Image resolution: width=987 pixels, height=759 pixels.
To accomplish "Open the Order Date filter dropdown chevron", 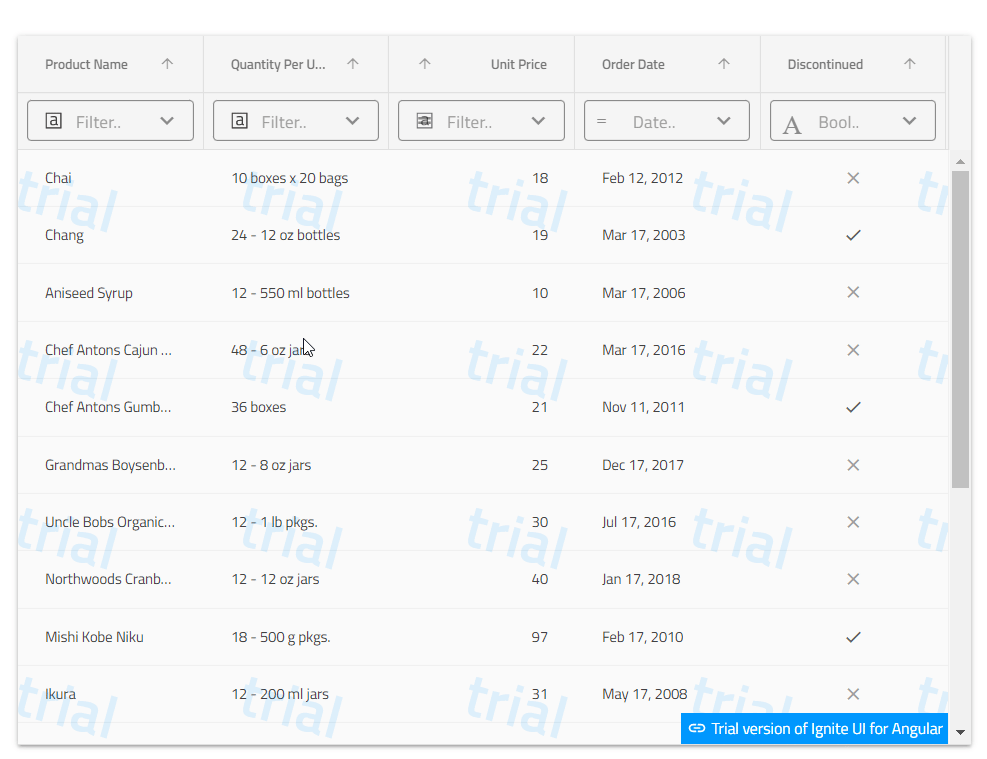I will (724, 121).
